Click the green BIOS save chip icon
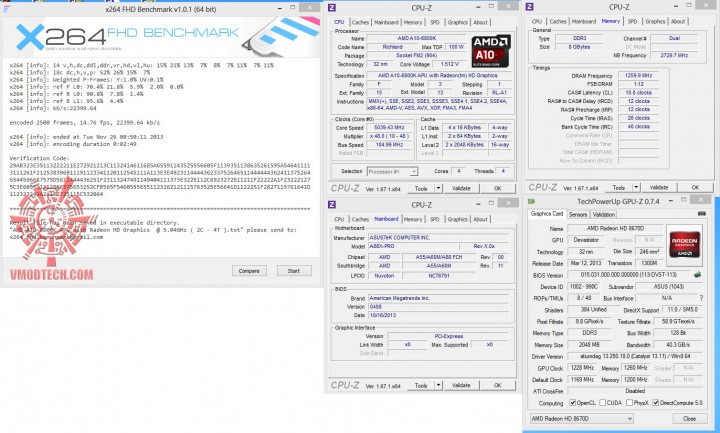The height and width of the screenshot is (433, 720). click(698, 275)
